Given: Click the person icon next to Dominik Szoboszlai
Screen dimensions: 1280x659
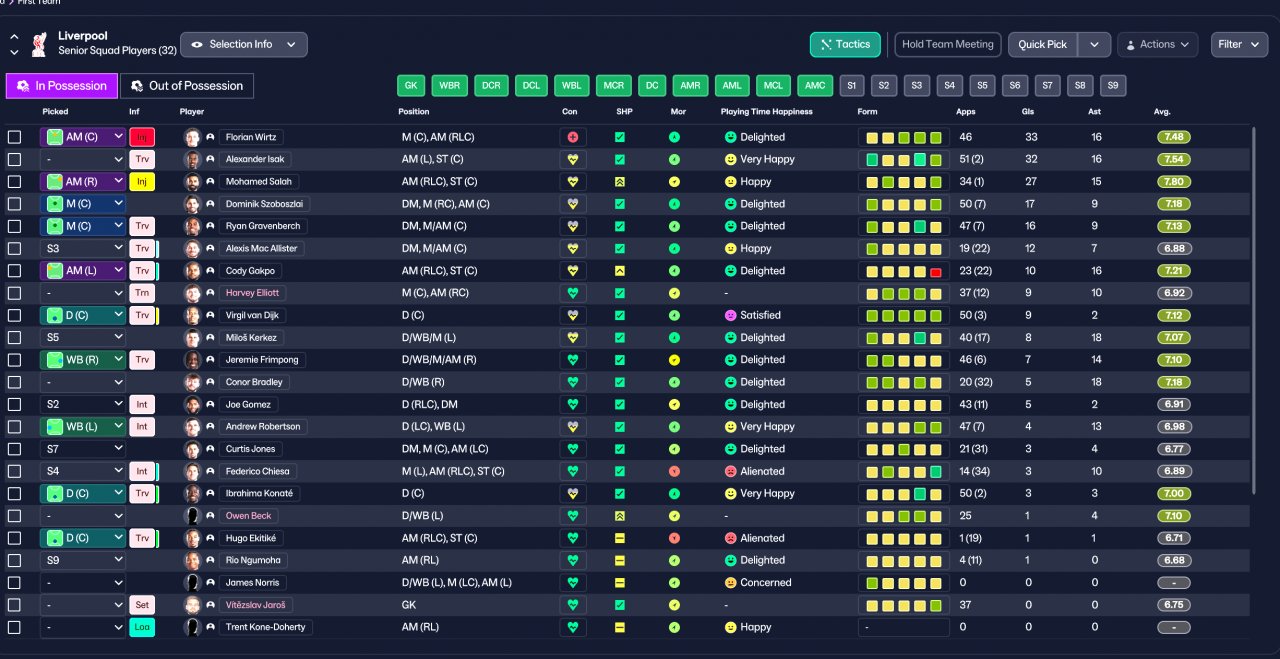Looking at the screenshot, I should pyautogui.click(x=210, y=204).
